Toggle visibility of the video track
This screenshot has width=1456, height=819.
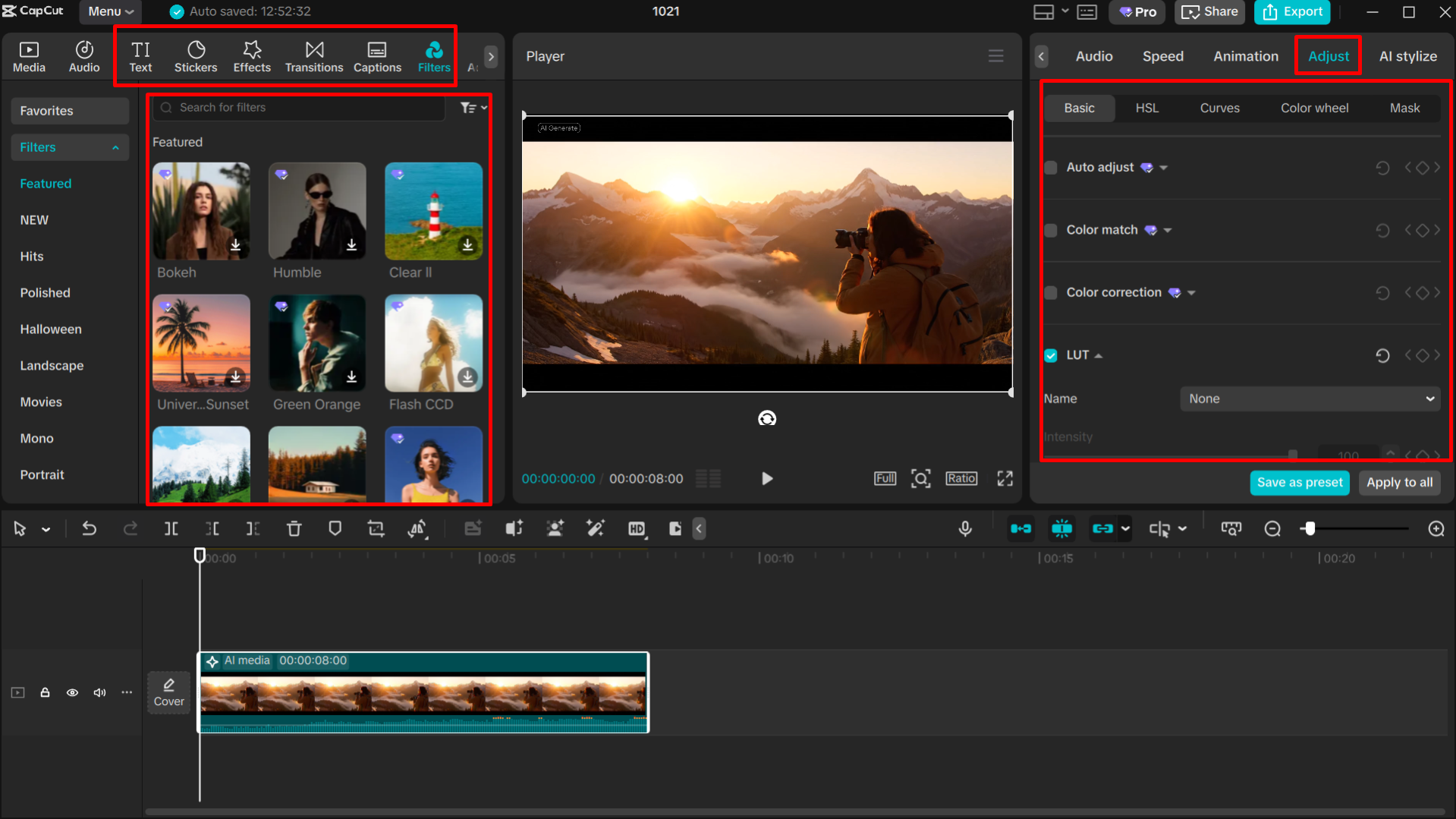pos(72,692)
